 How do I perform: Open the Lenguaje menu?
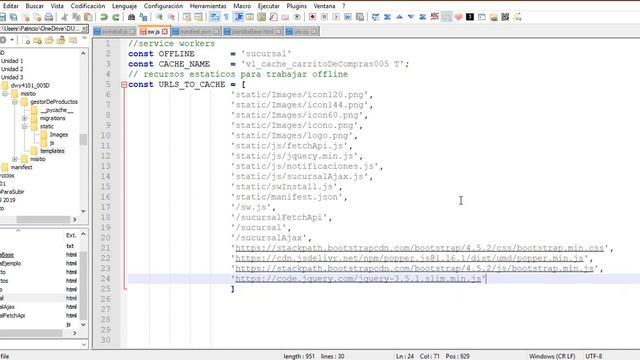(x=124, y=6)
